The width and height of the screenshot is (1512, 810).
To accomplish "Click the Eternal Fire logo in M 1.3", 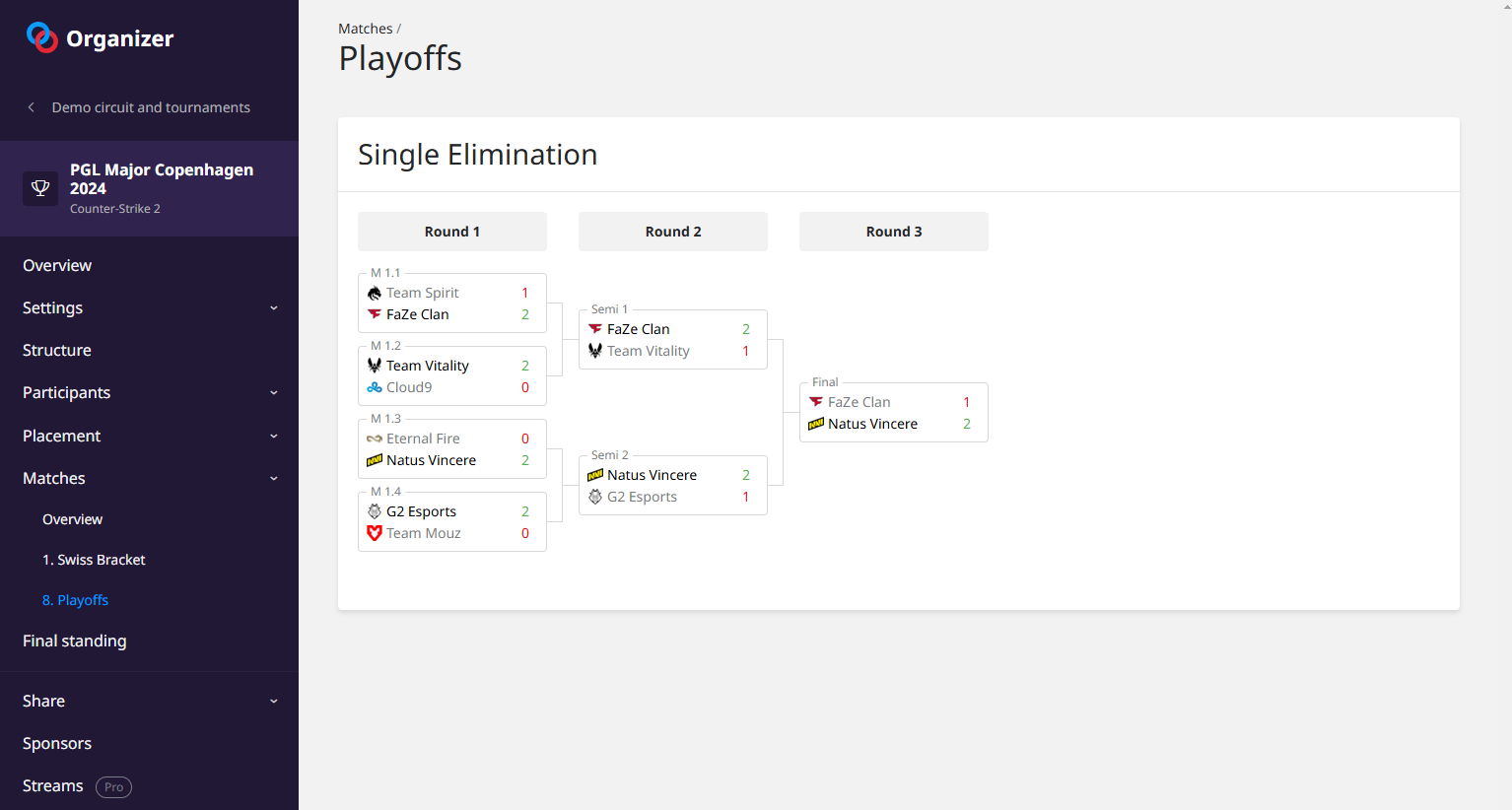I will 375,439.
